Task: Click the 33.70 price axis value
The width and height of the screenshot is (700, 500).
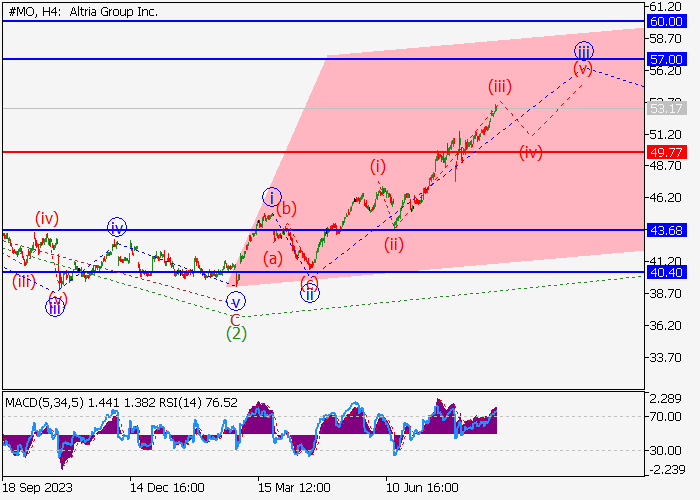Action: pos(665,358)
